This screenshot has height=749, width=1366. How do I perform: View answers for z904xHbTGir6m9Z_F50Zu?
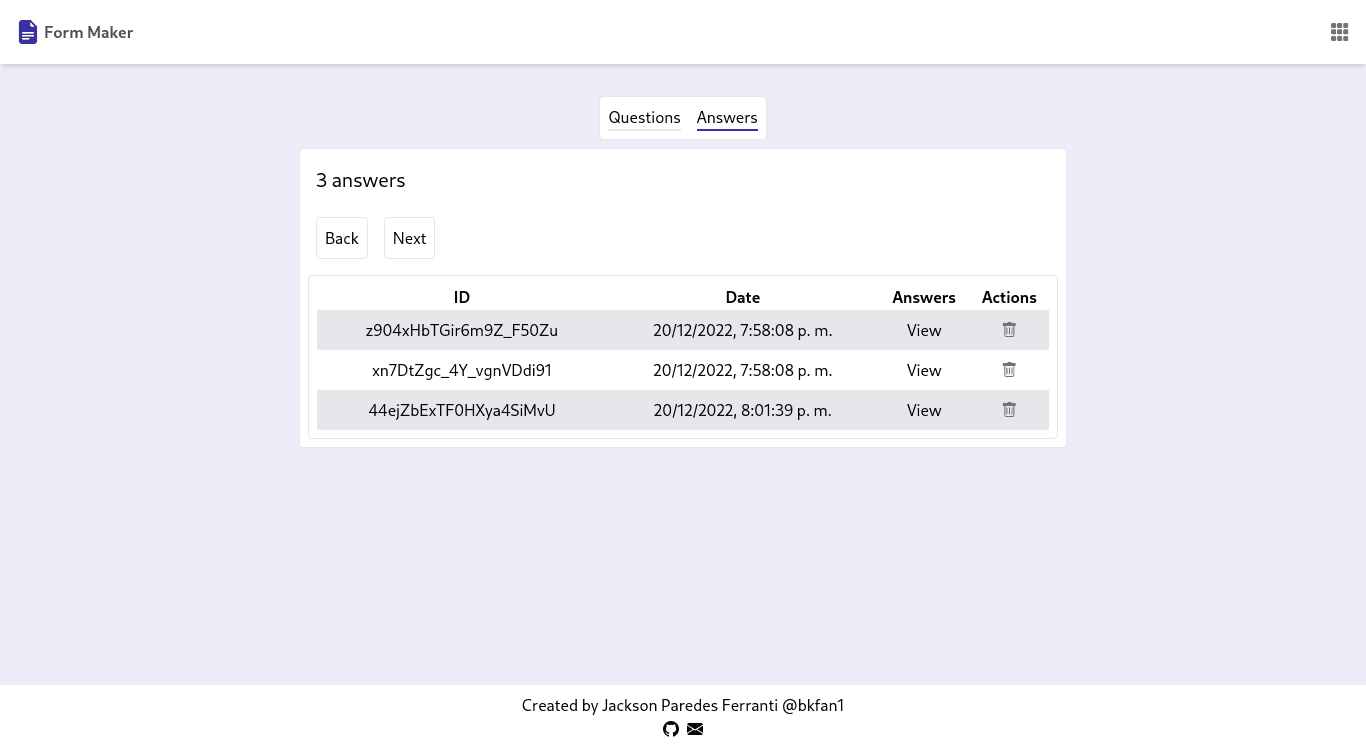click(924, 330)
